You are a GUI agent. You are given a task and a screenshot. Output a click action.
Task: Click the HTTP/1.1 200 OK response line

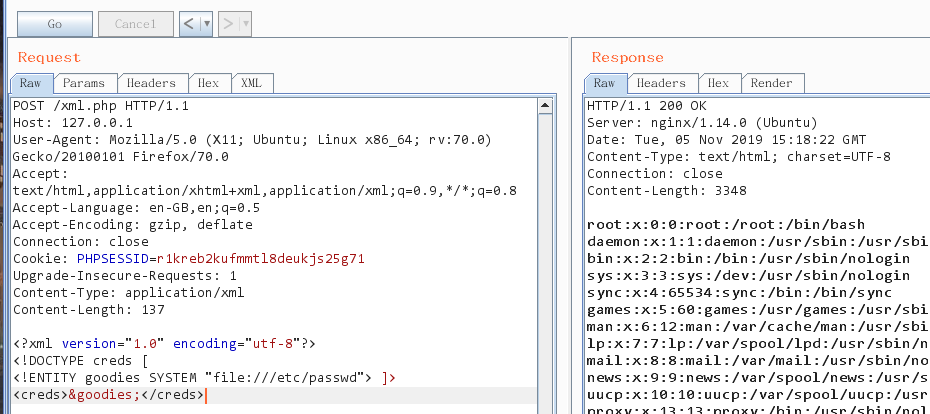tap(646, 107)
